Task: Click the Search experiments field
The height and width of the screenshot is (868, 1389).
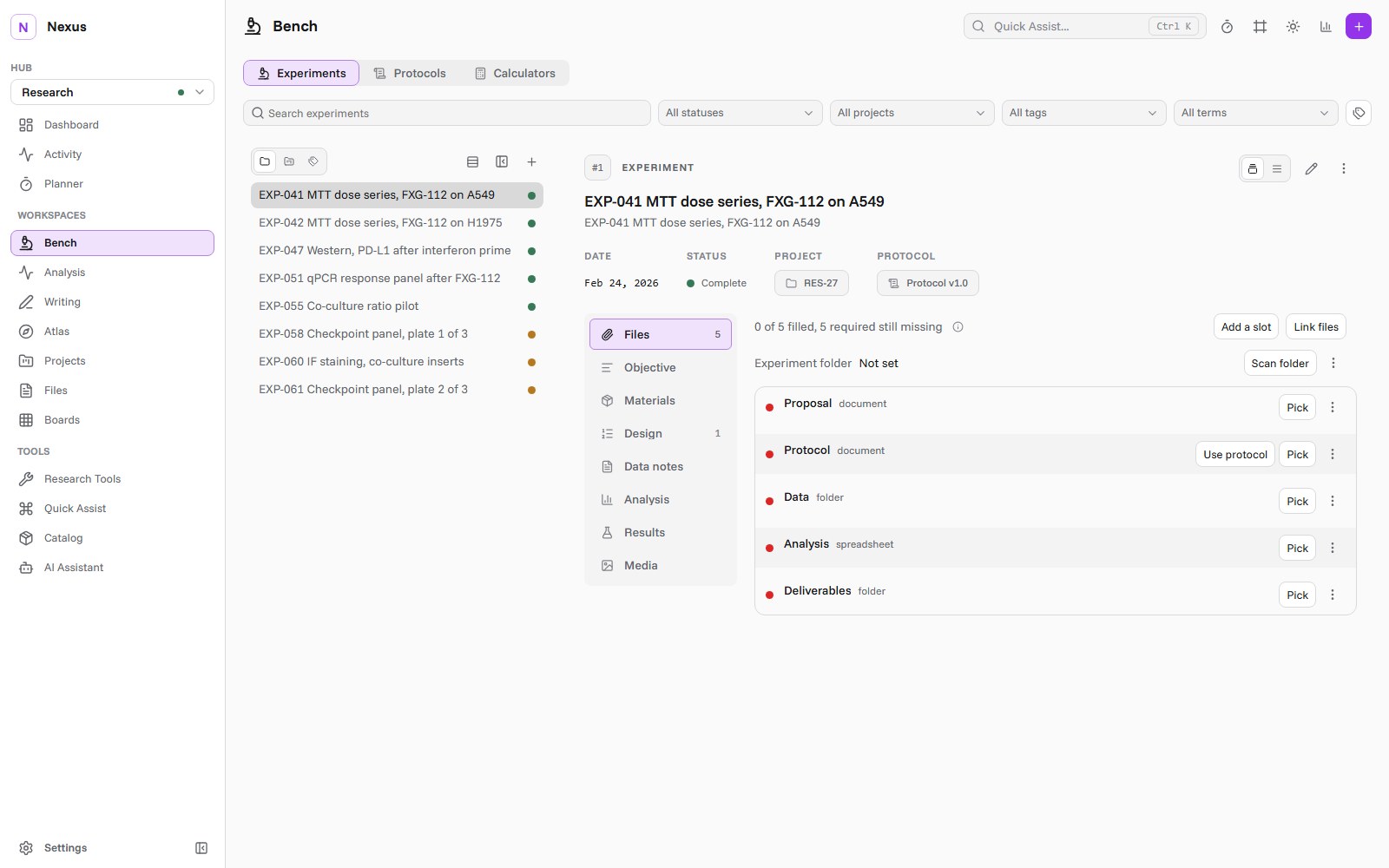Action: (447, 113)
